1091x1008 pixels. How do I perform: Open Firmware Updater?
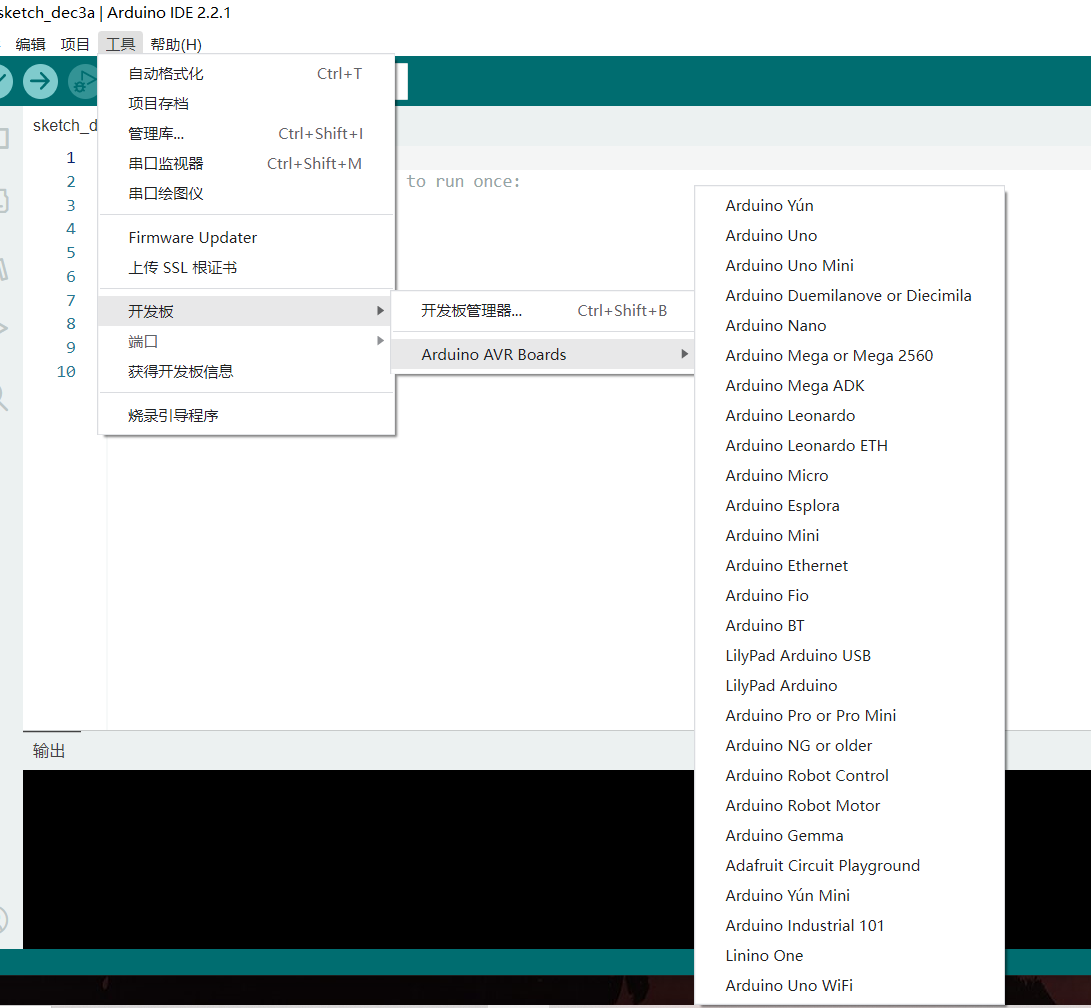tap(246, 238)
